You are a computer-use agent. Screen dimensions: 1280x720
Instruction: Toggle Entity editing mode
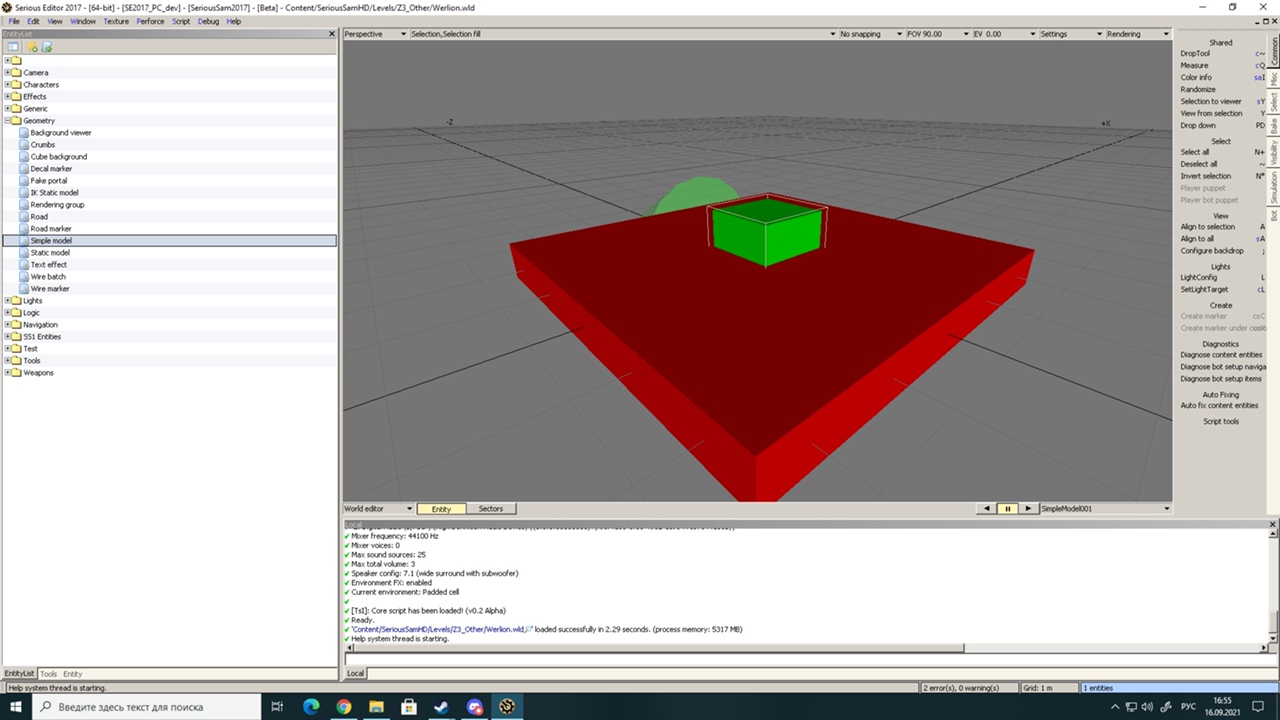pyautogui.click(x=441, y=509)
